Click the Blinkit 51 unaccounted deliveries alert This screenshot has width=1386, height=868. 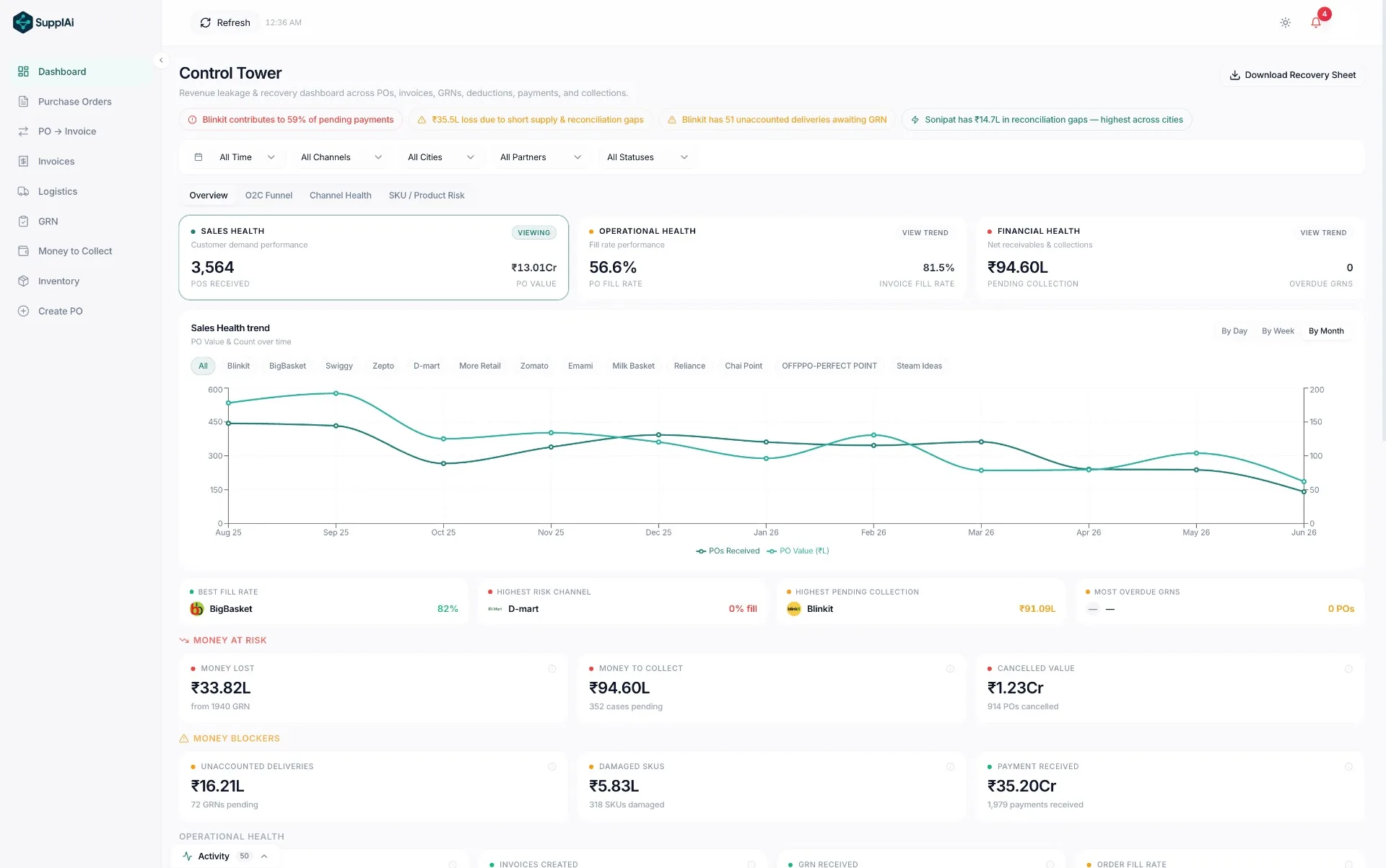point(777,120)
